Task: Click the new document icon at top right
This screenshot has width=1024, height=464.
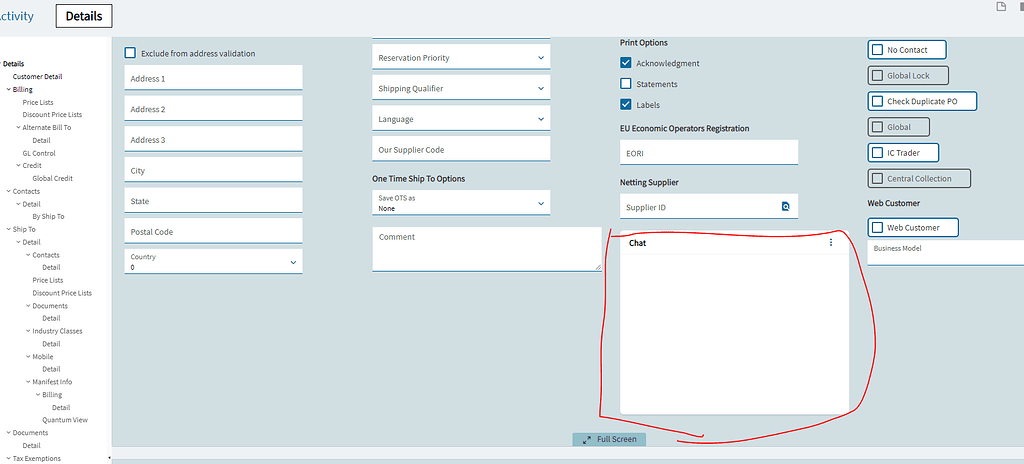Action: click(x=1000, y=7)
